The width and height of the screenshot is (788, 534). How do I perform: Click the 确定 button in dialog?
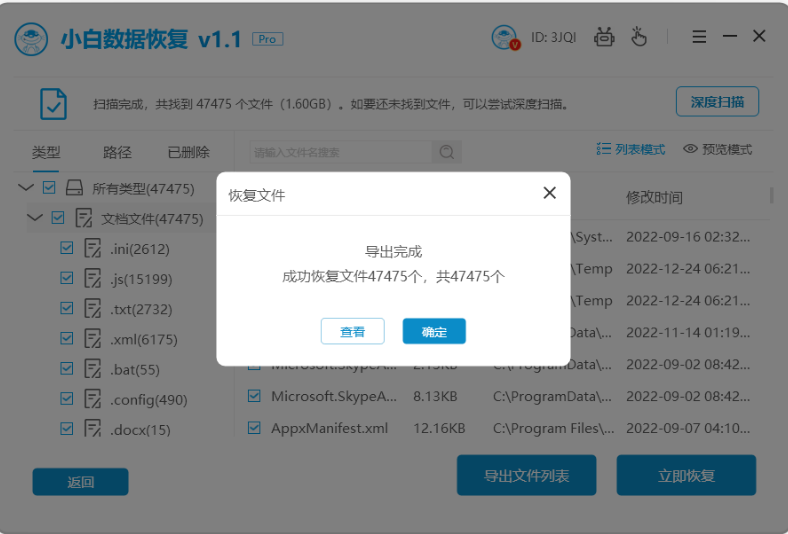point(434,332)
